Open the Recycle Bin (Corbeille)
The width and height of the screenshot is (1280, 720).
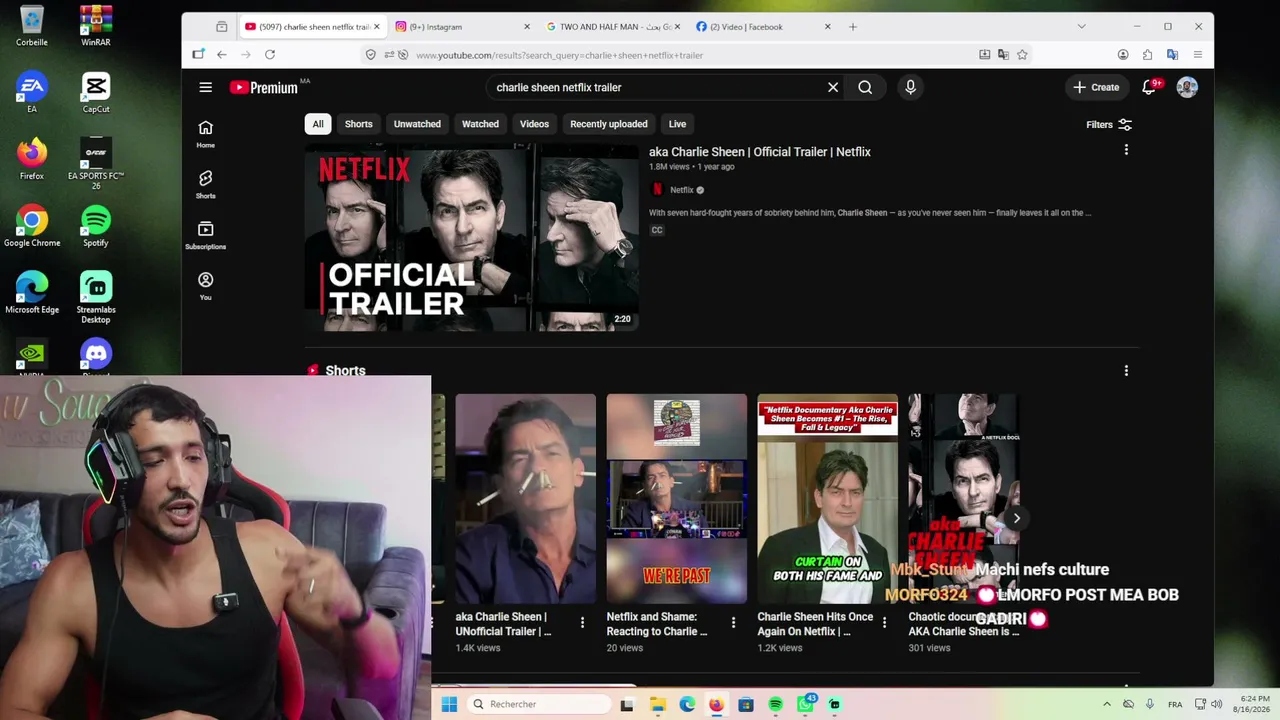pos(32,26)
